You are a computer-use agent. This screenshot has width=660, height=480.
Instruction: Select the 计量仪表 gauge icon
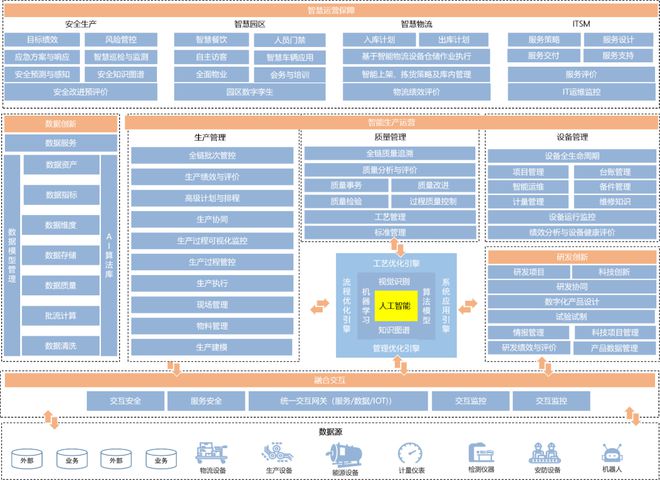[410, 453]
